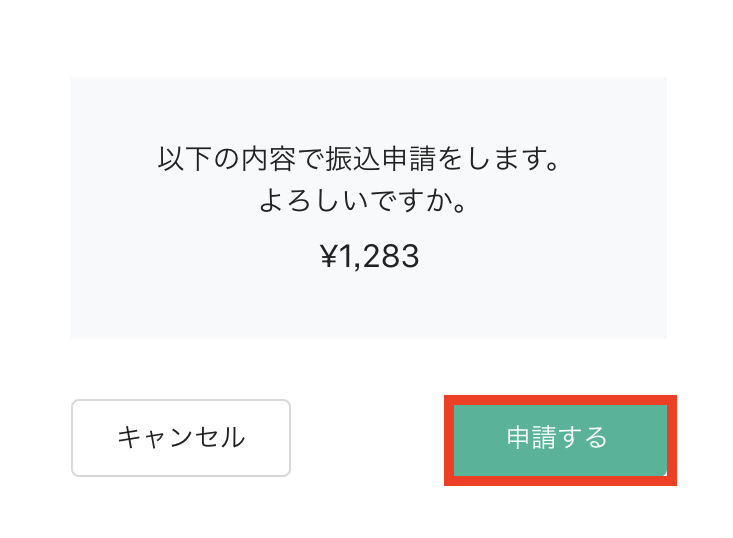Click the 申請する button

click(559, 439)
